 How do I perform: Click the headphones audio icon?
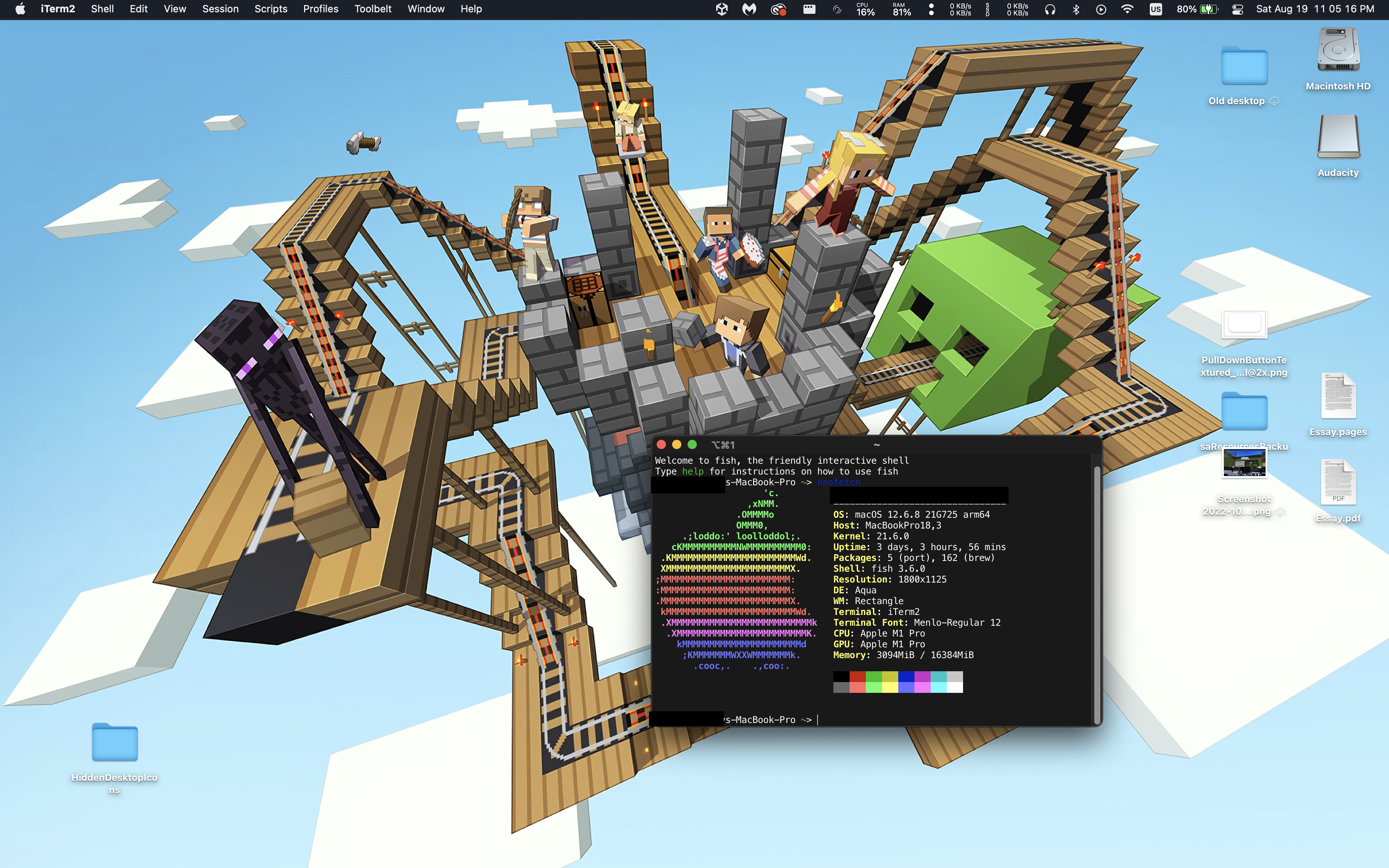pos(1050,9)
